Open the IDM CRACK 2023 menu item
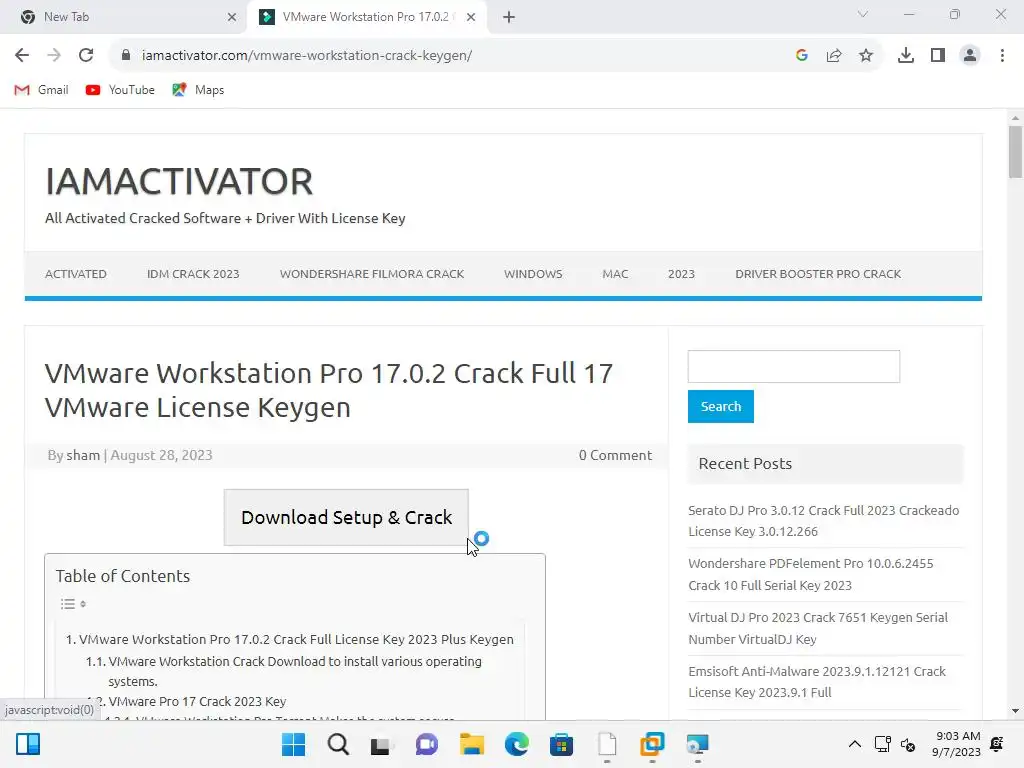1024x768 pixels. point(193,274)
